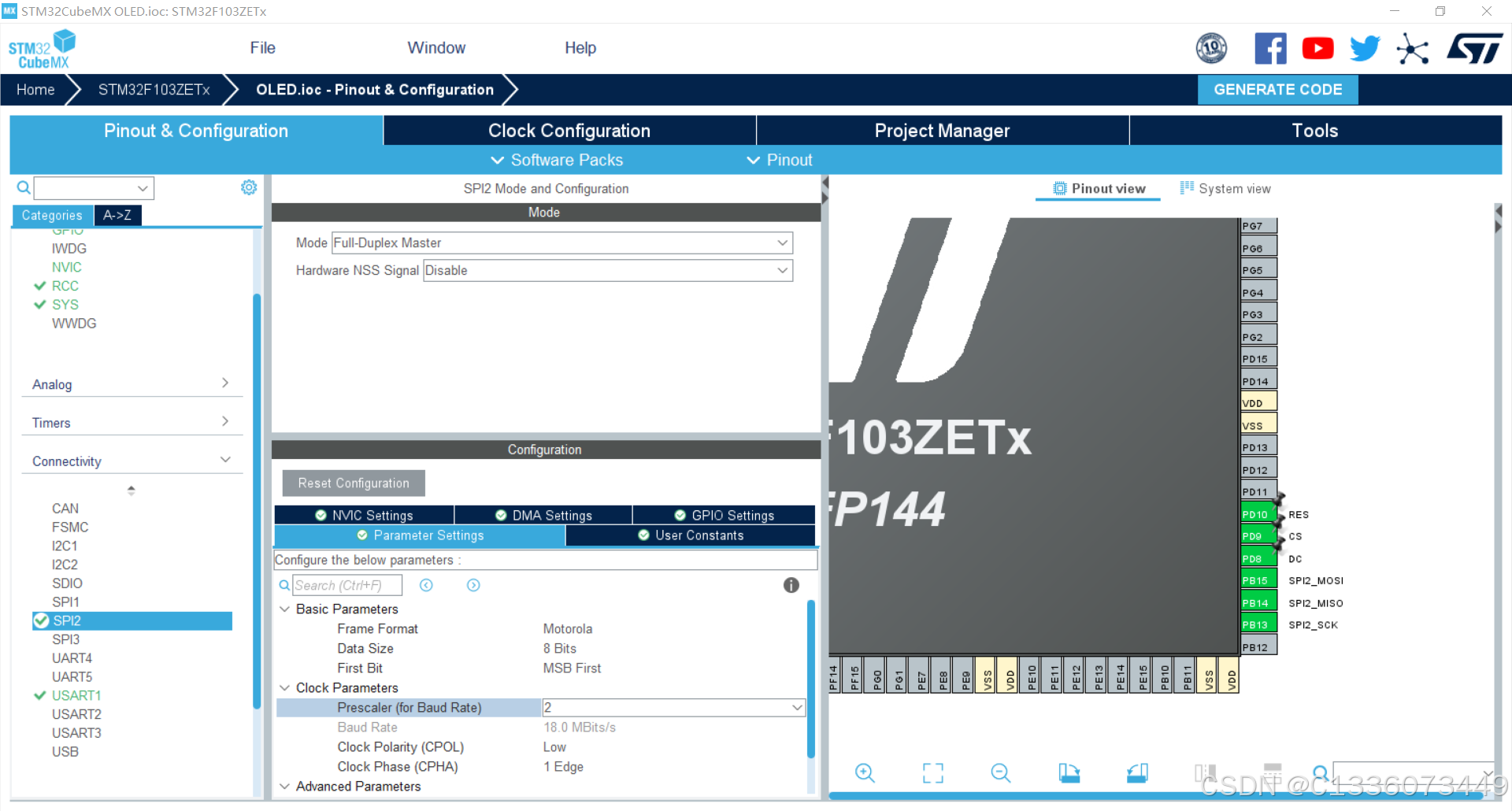Click the ST logo in the top right
Screen dimensions: 1512x811
pos(1474,49)
